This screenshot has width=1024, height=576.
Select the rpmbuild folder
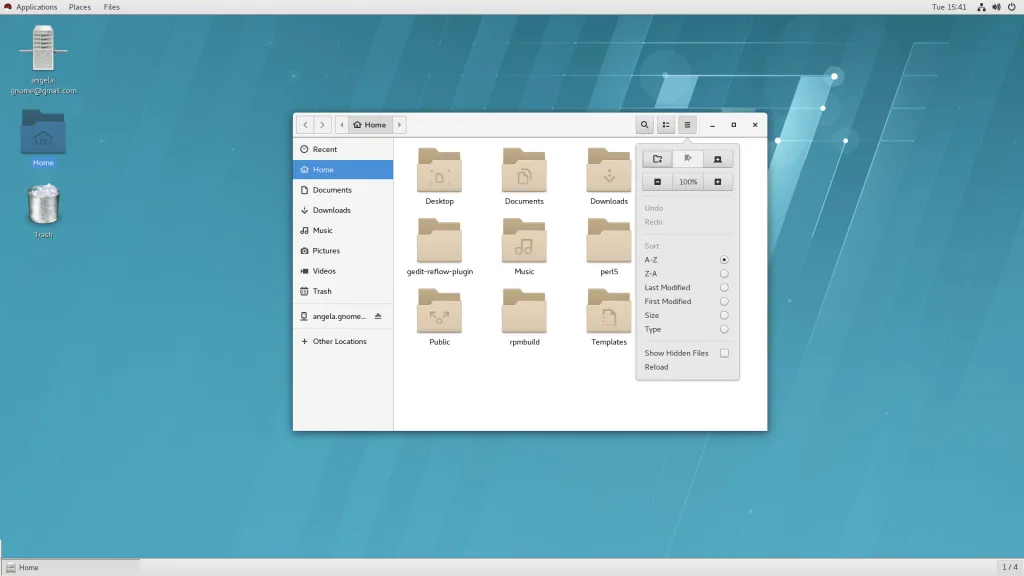pyautogui.click(x=524, y=317)
